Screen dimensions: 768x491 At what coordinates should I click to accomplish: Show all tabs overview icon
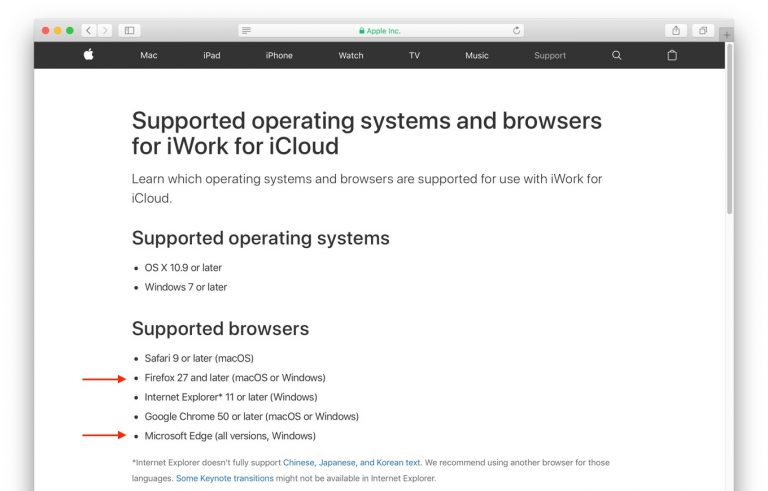703,30
